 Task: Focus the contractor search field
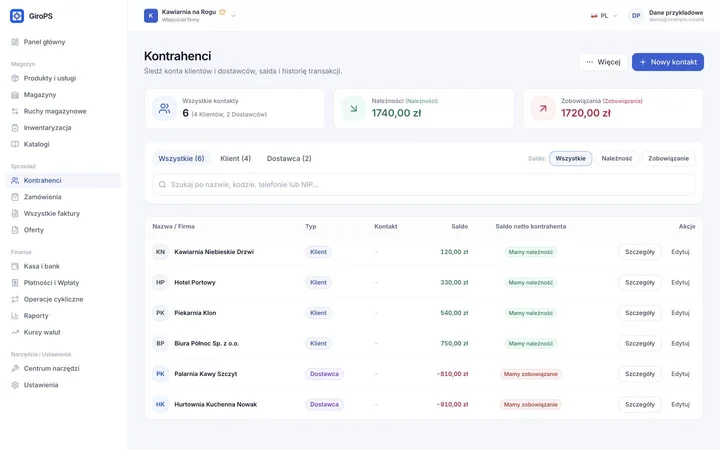point(424,185)
